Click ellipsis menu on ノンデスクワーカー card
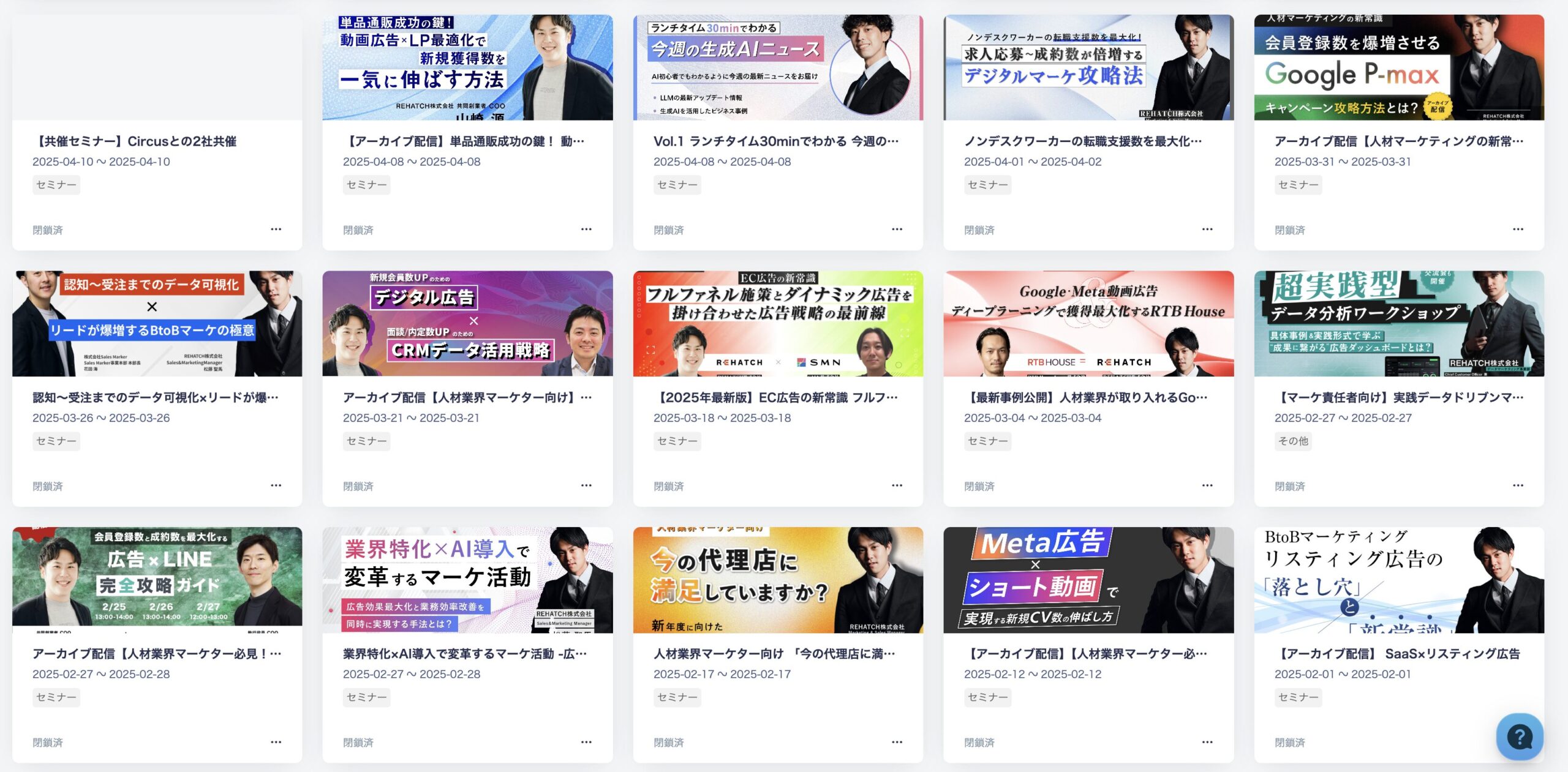The image size is (1568, 772). pyautogui.click(x=1207, y=229)
